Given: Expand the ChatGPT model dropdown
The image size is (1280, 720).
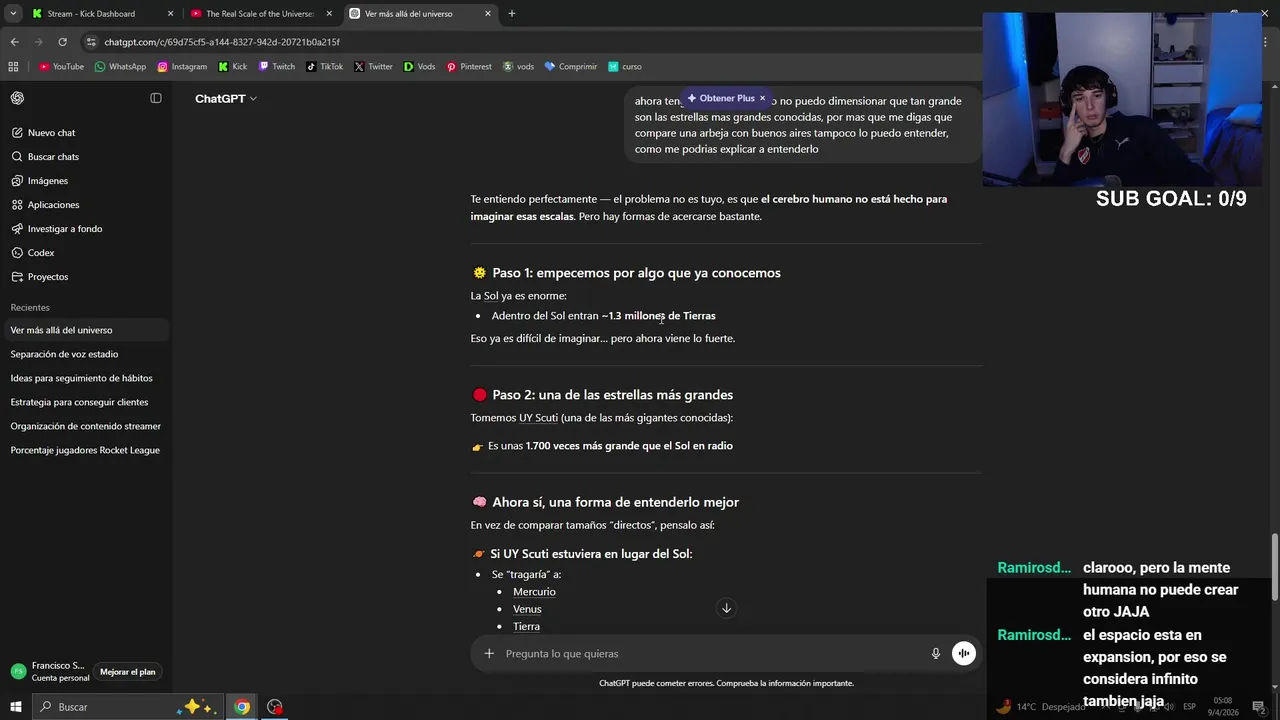Looking at the screenshot, I should (x=226, y=99).
